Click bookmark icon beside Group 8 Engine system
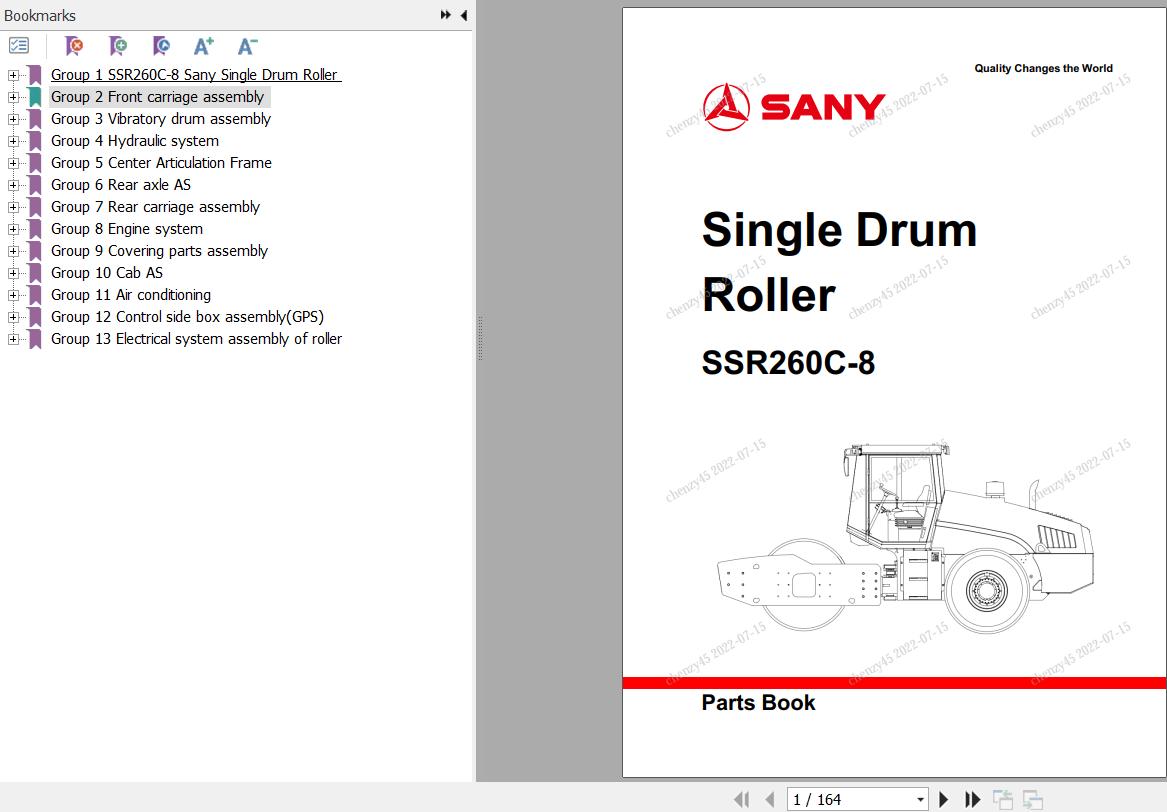 [x=34, y=228]
